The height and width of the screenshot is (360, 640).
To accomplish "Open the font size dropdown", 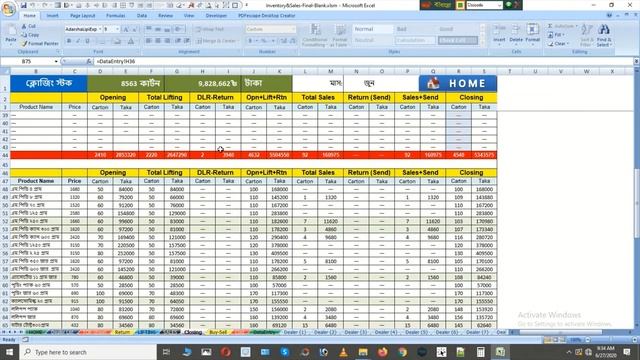I will [118, 29].
